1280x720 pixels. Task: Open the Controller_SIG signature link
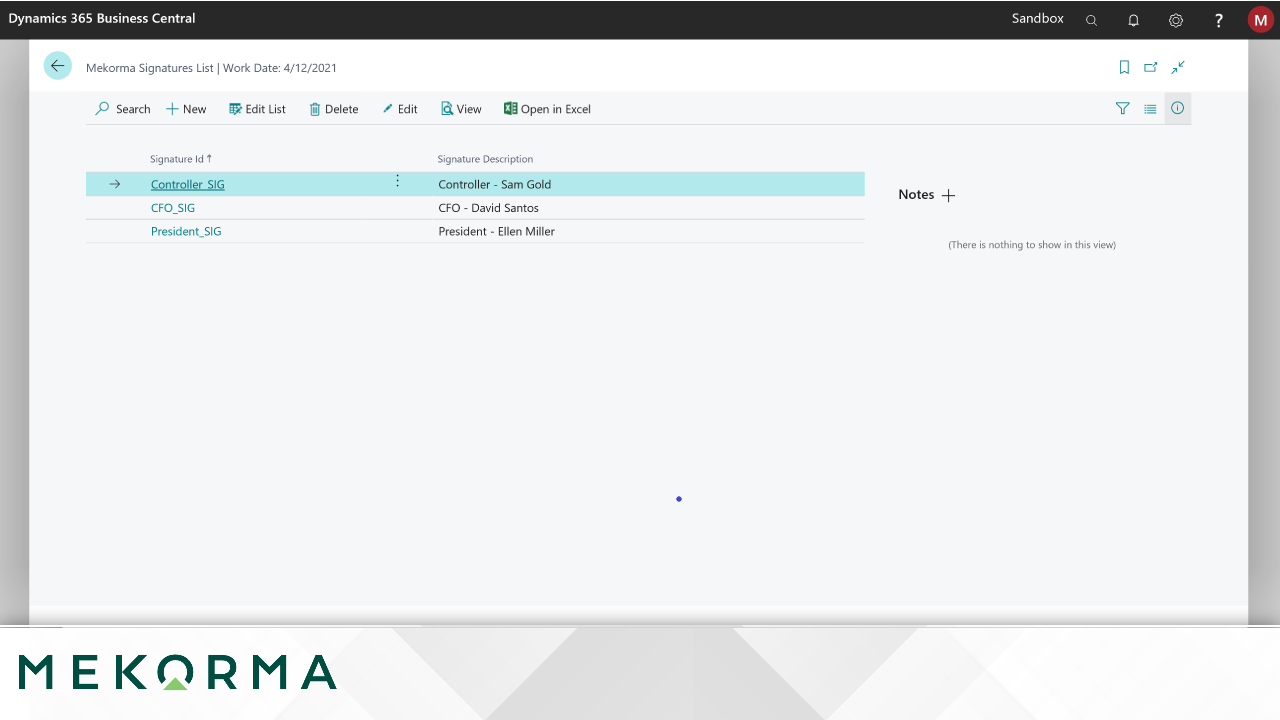click(188, 184)
